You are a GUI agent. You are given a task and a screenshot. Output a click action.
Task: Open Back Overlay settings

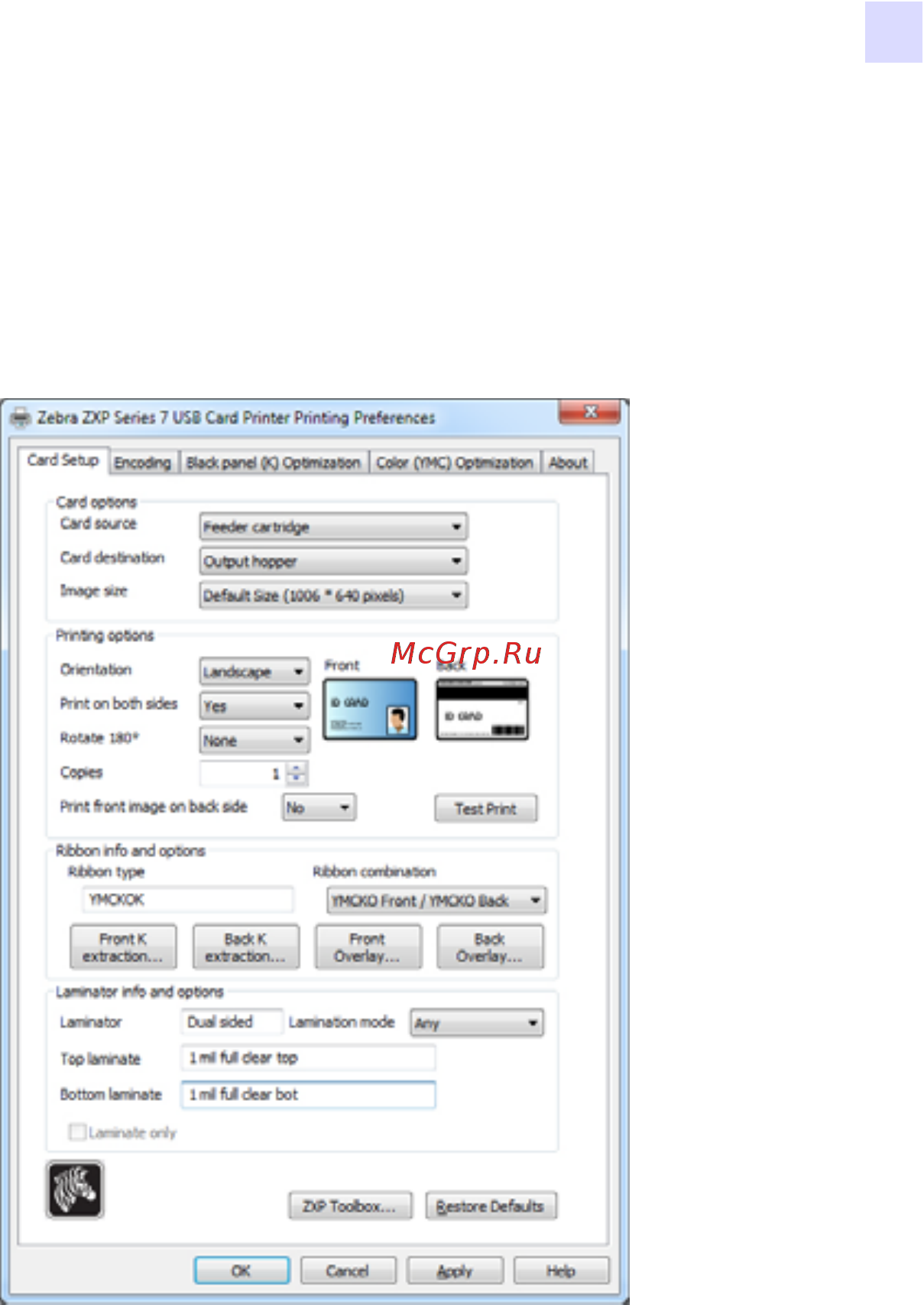(490, 947)
